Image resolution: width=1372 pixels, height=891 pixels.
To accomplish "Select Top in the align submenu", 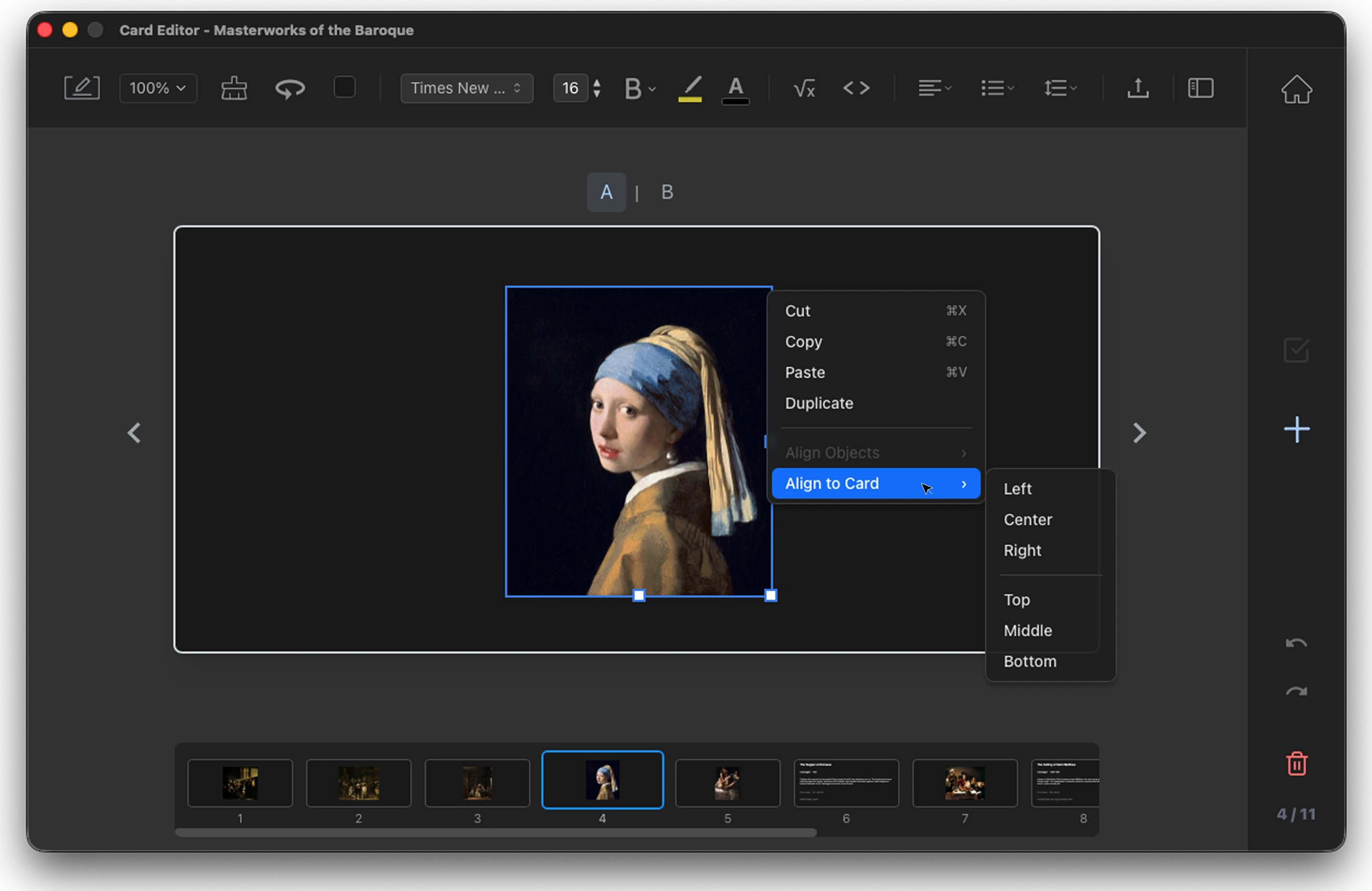I will click(x=1050, y=600).
